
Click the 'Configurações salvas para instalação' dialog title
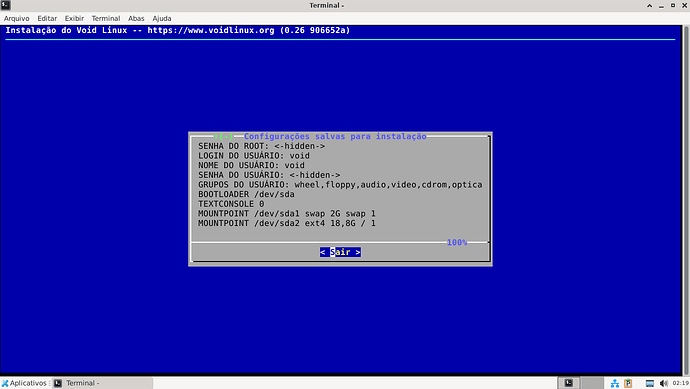pos(335,136)
